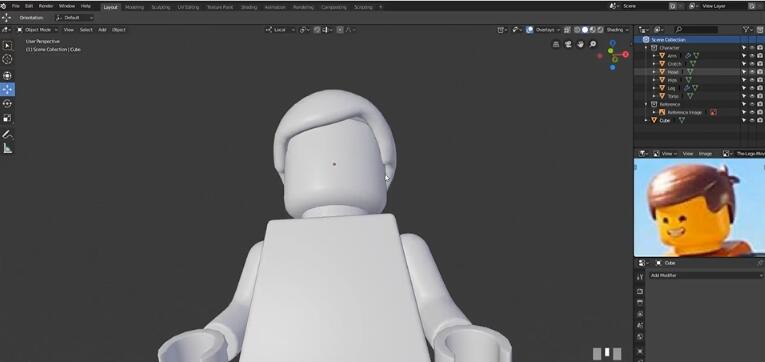Select the Select Box tool

point(7,45)
